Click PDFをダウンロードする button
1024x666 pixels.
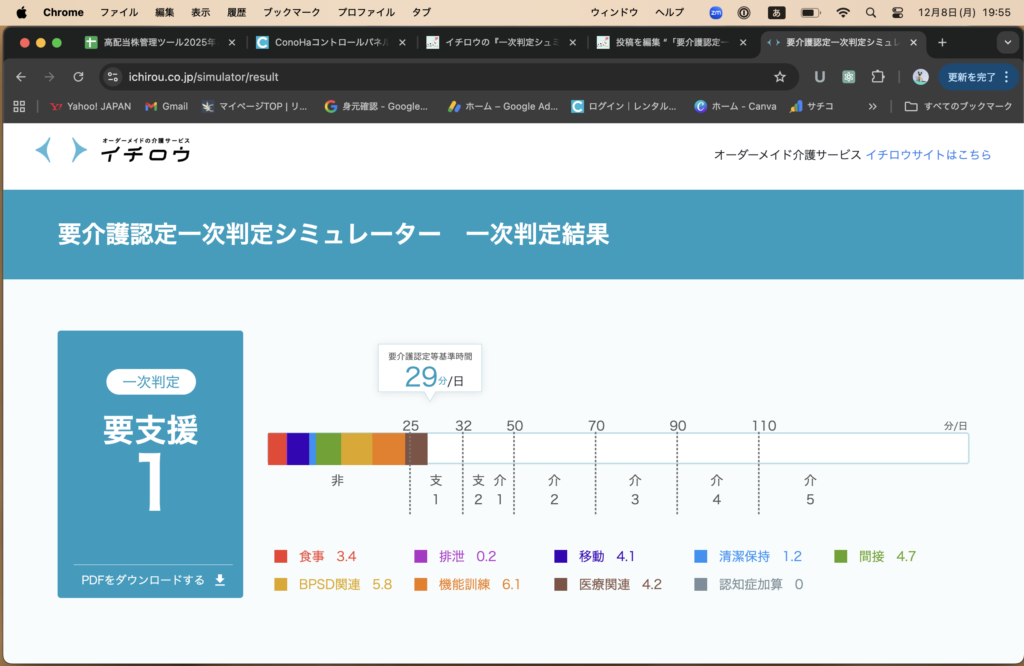tap(151, 580)
